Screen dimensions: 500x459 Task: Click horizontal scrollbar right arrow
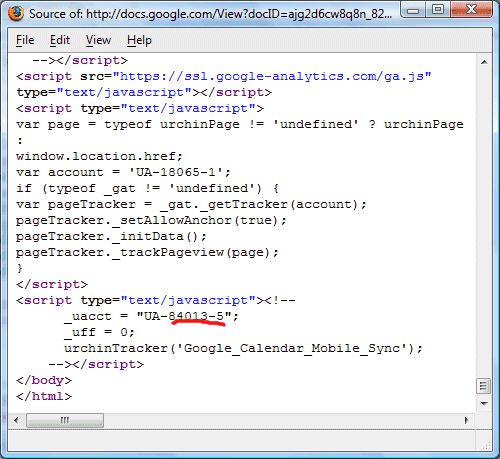point(466,420)
